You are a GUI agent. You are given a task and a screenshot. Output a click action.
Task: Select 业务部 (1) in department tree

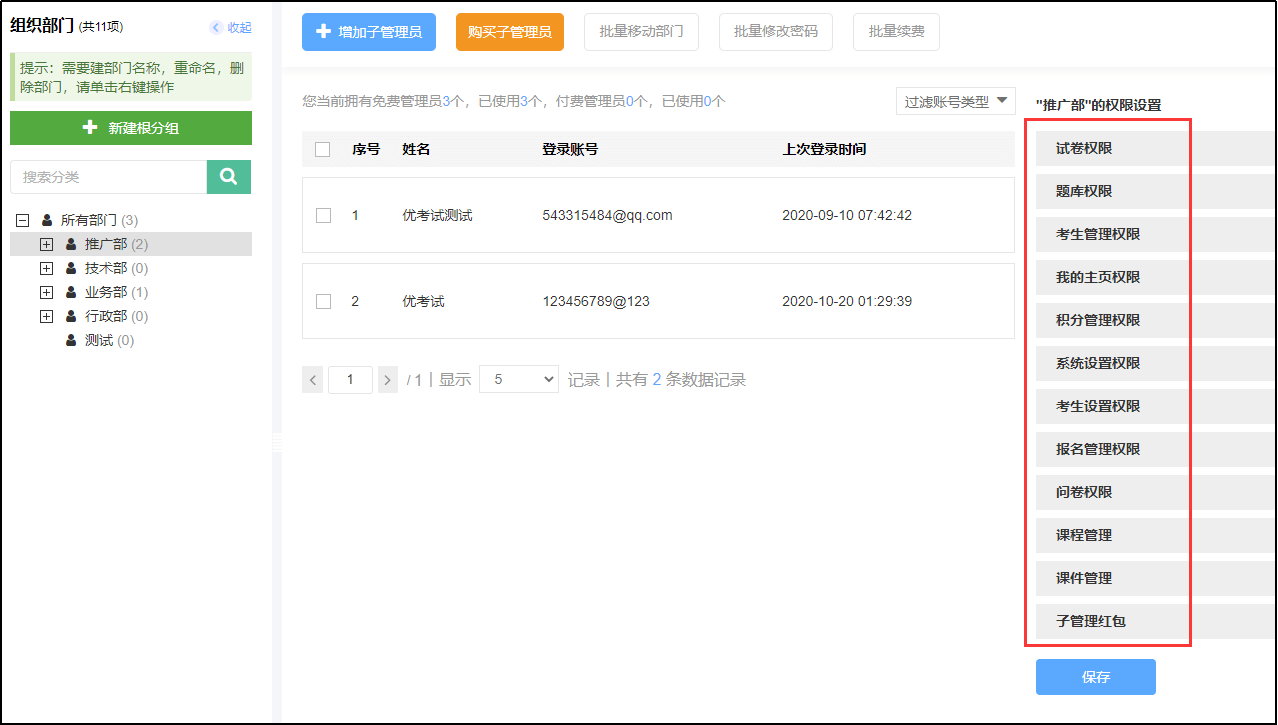[x=116, y=292]
